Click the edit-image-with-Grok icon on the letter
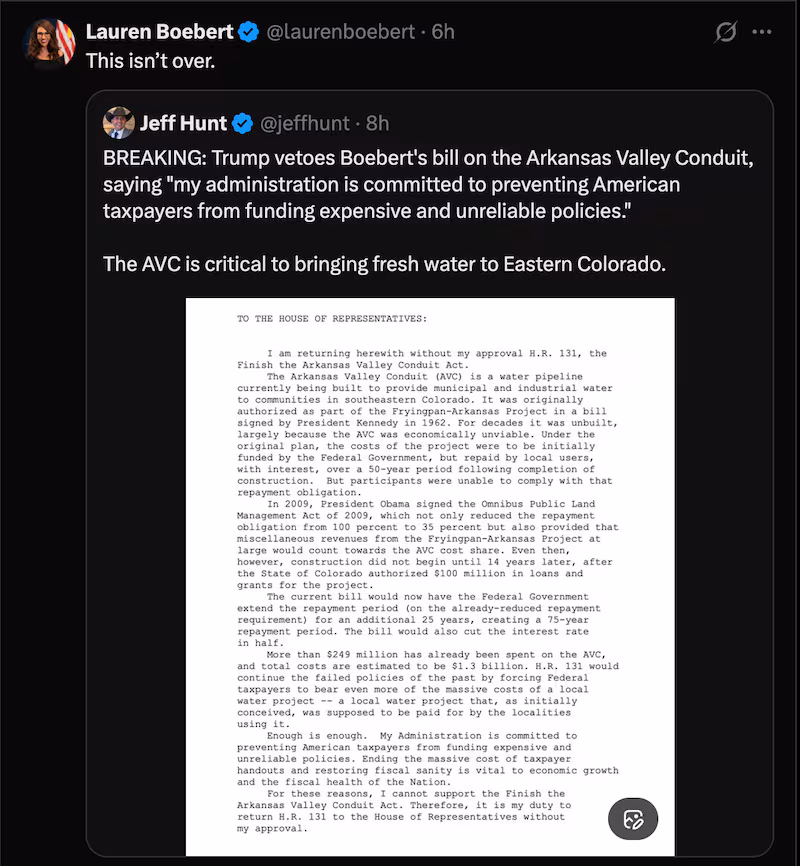The image size is (800, 866). click(631, 818)
